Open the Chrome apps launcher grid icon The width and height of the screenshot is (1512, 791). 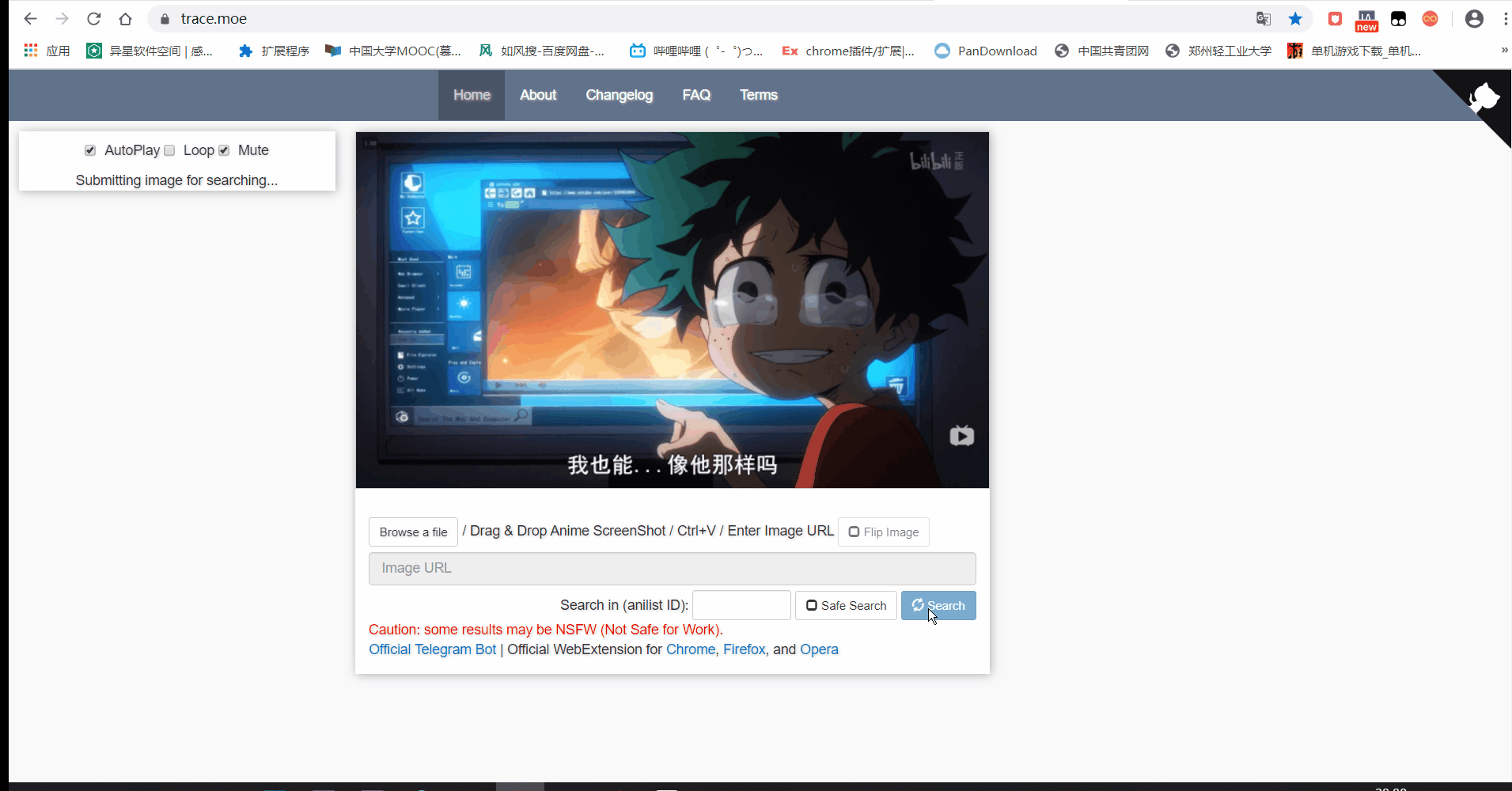pos(30,50)
